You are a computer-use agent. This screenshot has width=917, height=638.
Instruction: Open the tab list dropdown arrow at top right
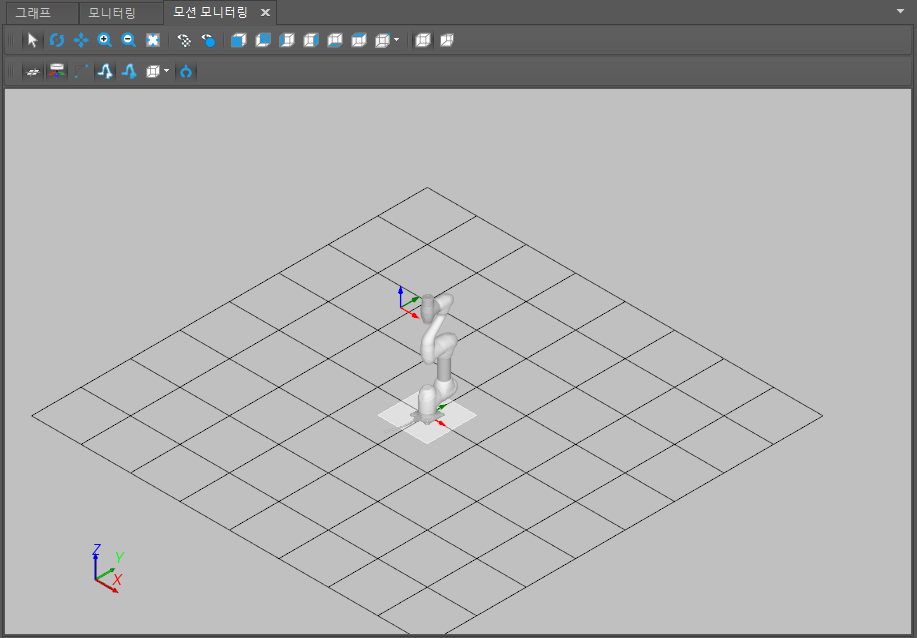pyautogui.click(x=901, y=9)
